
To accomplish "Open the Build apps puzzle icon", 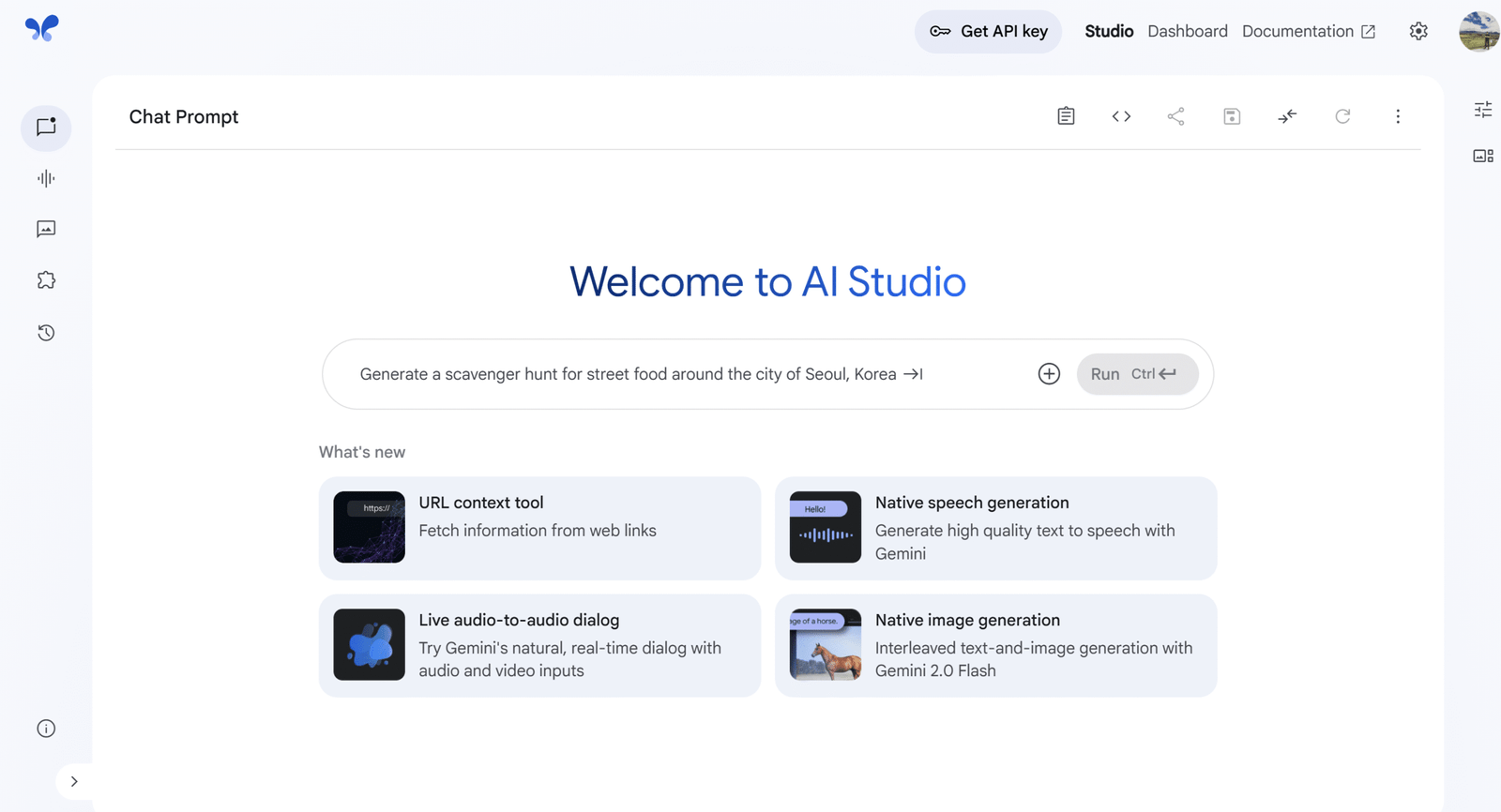I will pyautogui.click(x=46, y=280).
